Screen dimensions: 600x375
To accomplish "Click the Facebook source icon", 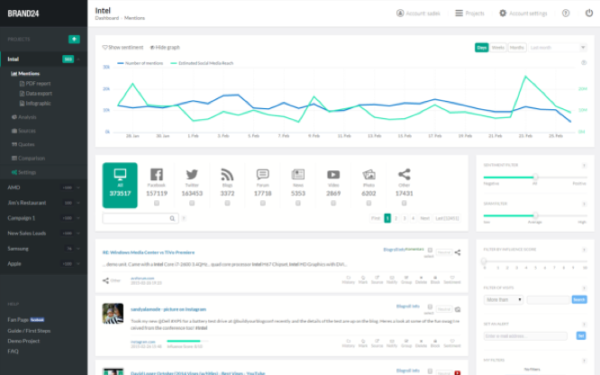I will click(157, 174).
